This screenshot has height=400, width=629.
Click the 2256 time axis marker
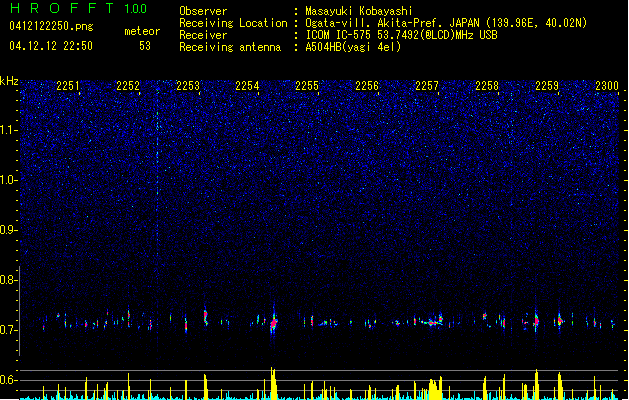[367, 86]
